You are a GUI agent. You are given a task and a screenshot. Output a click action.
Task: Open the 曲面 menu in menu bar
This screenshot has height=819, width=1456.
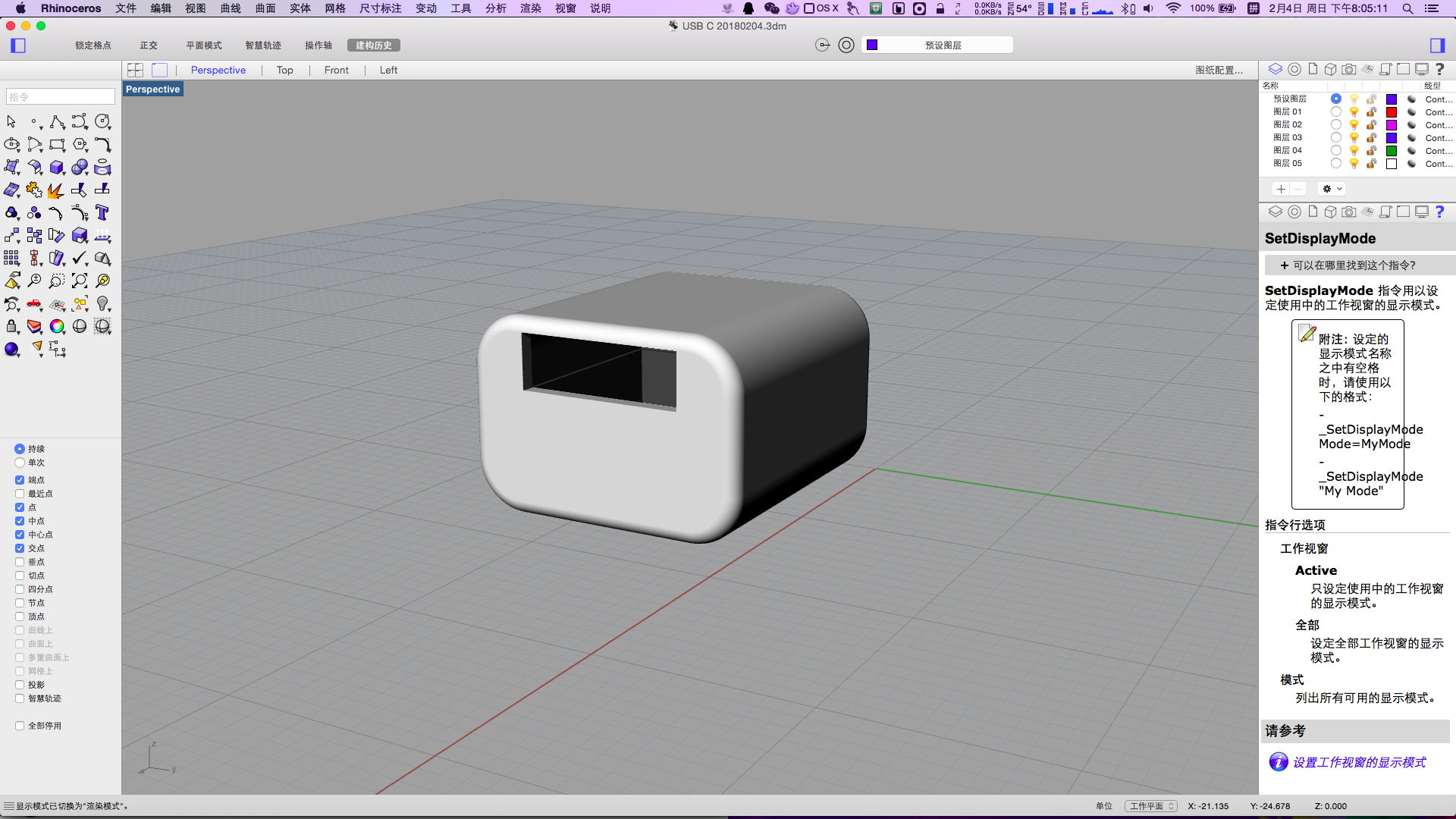pos(265,8)
